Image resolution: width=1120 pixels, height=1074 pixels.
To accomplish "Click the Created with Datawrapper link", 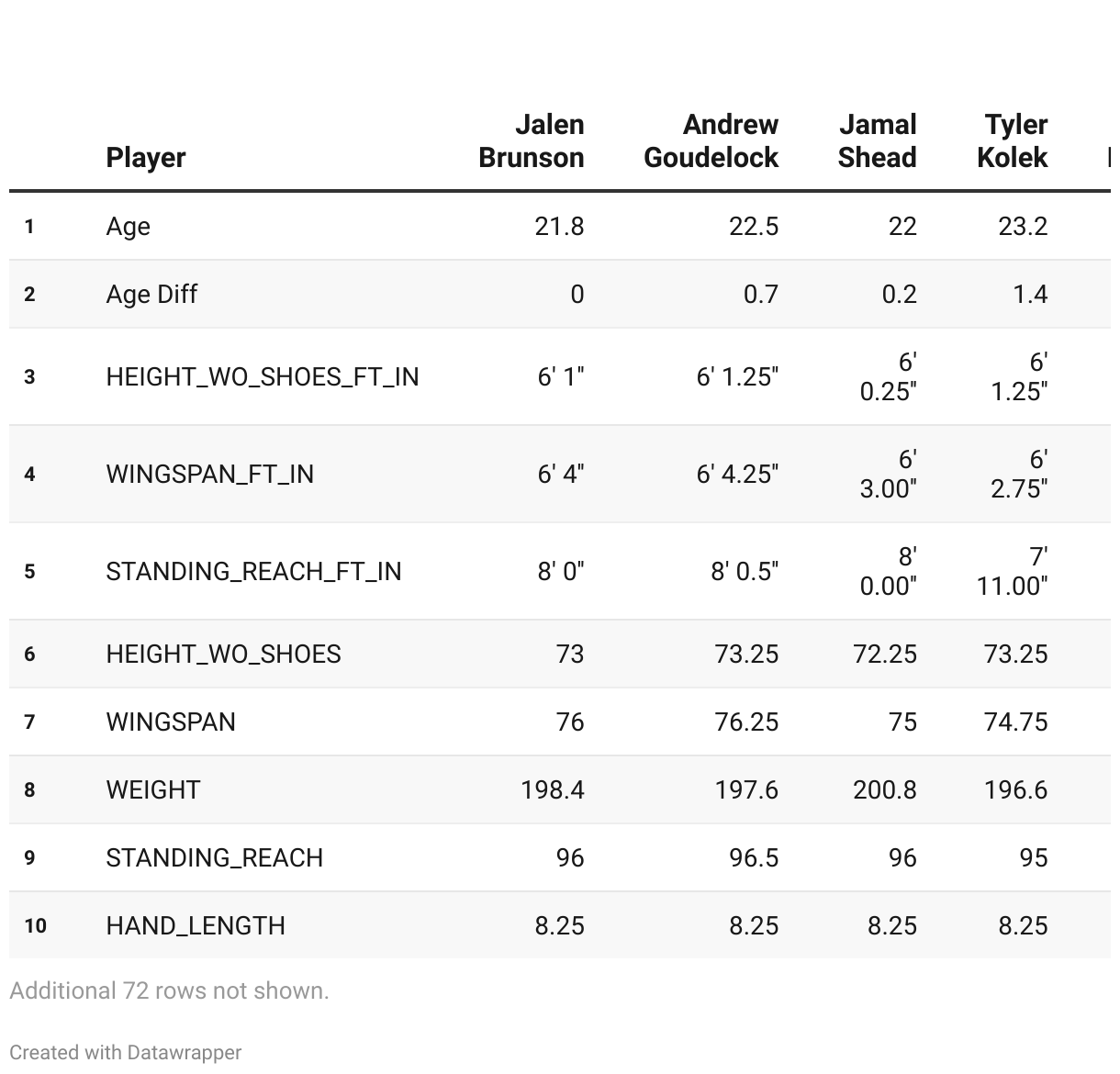I will click(x=126, y=1053).
